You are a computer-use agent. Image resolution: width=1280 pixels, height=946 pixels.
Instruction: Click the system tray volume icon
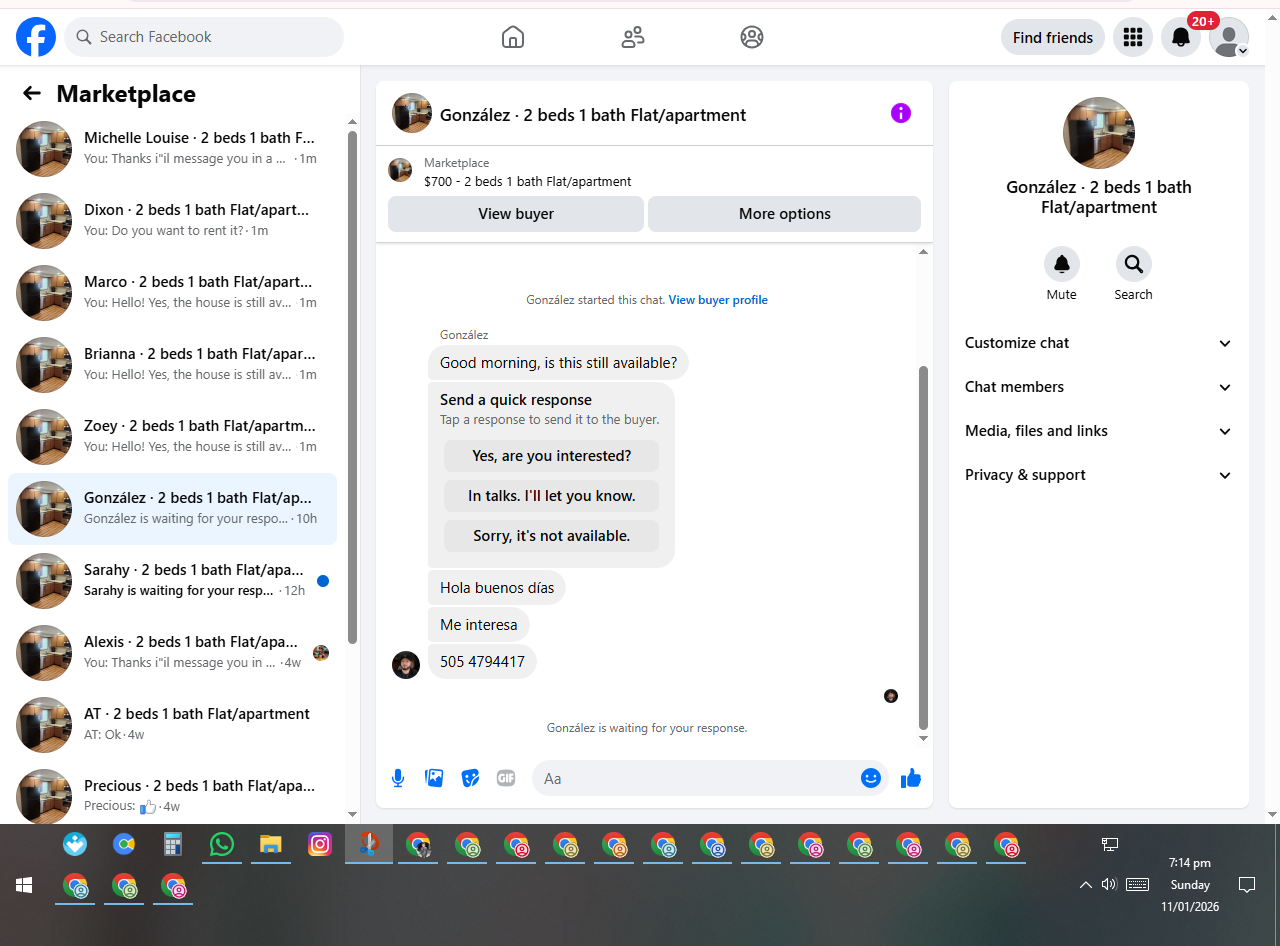click(x=1109, y=884)
